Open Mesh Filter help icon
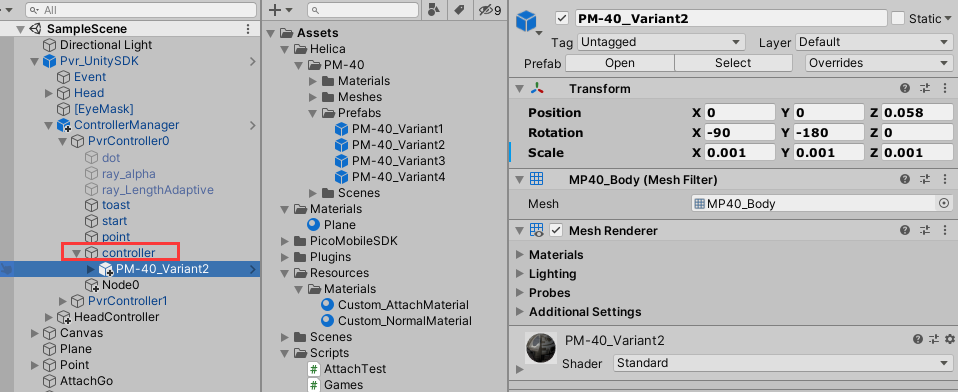The height and width of the screenshot is (392, 961). click(x=905, y=179)
